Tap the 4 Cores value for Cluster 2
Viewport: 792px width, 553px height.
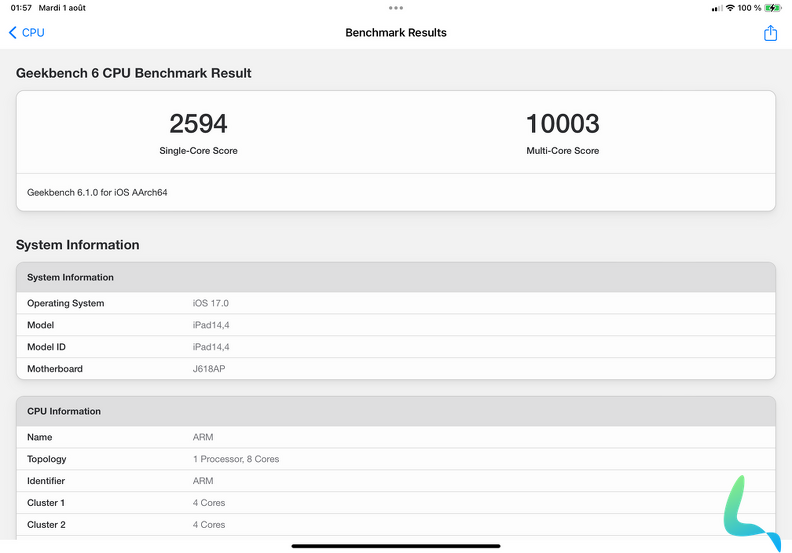[x=209, y=525]
